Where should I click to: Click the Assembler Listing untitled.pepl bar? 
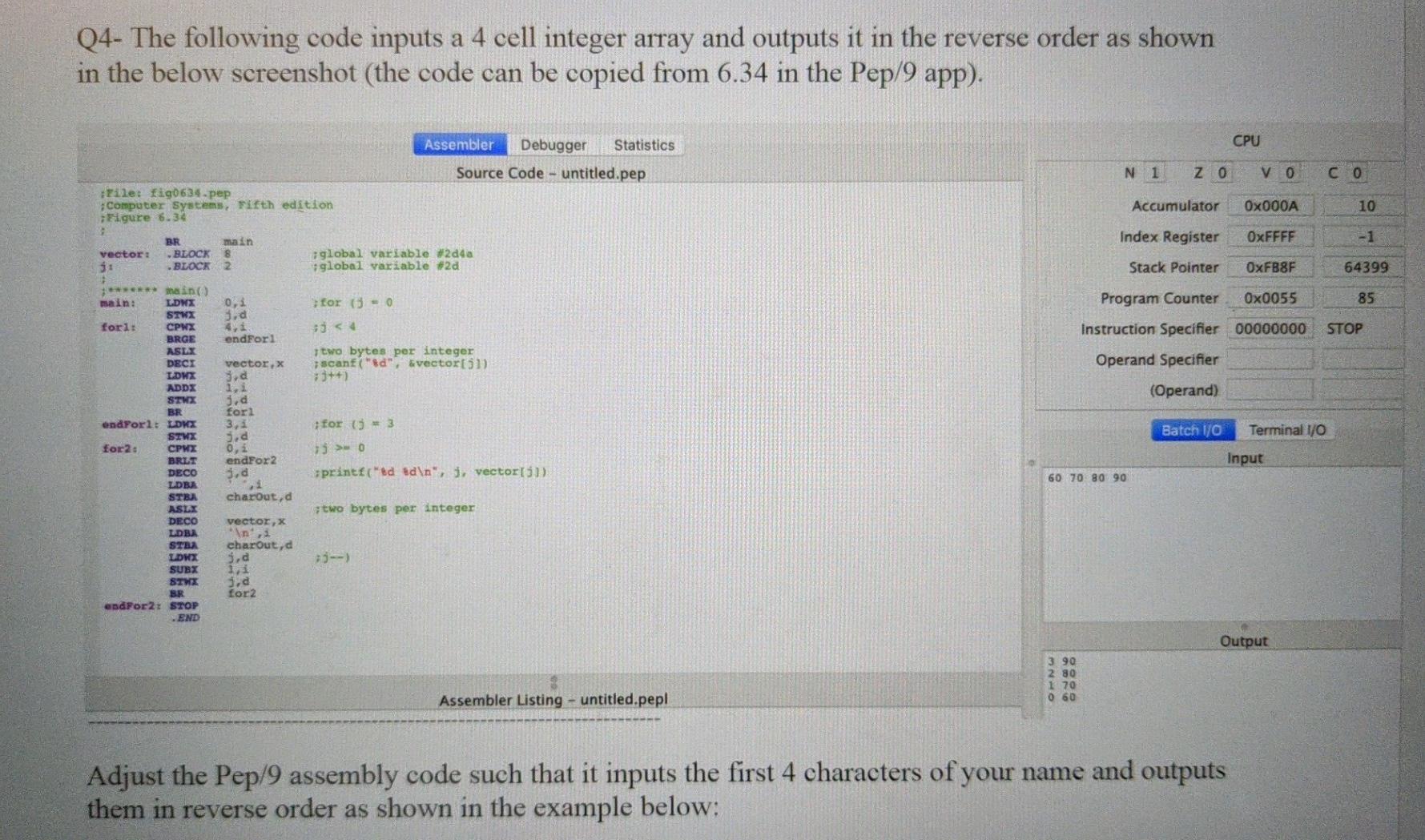[553, 700]
